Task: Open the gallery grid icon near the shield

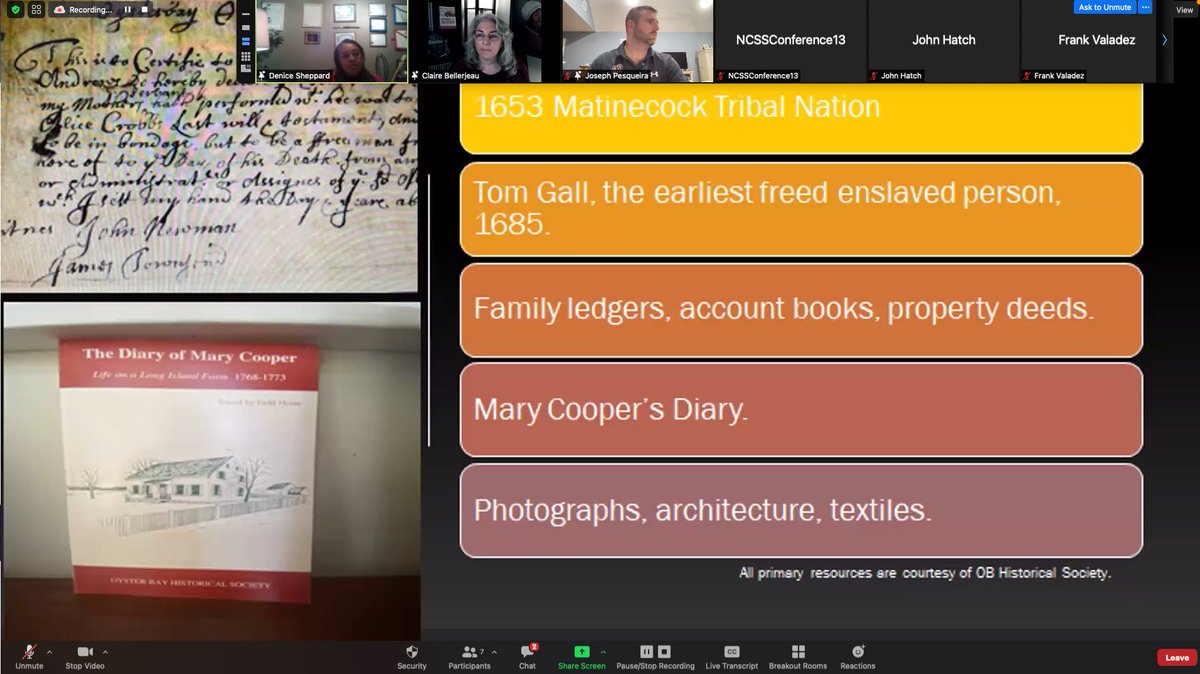Action: 35,10
